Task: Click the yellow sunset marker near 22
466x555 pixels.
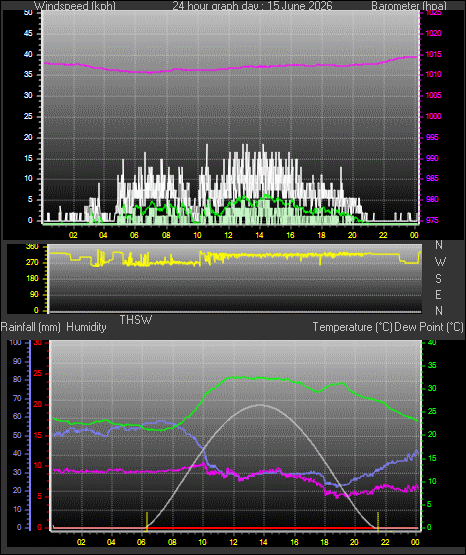Action: [x=378, y=521]
